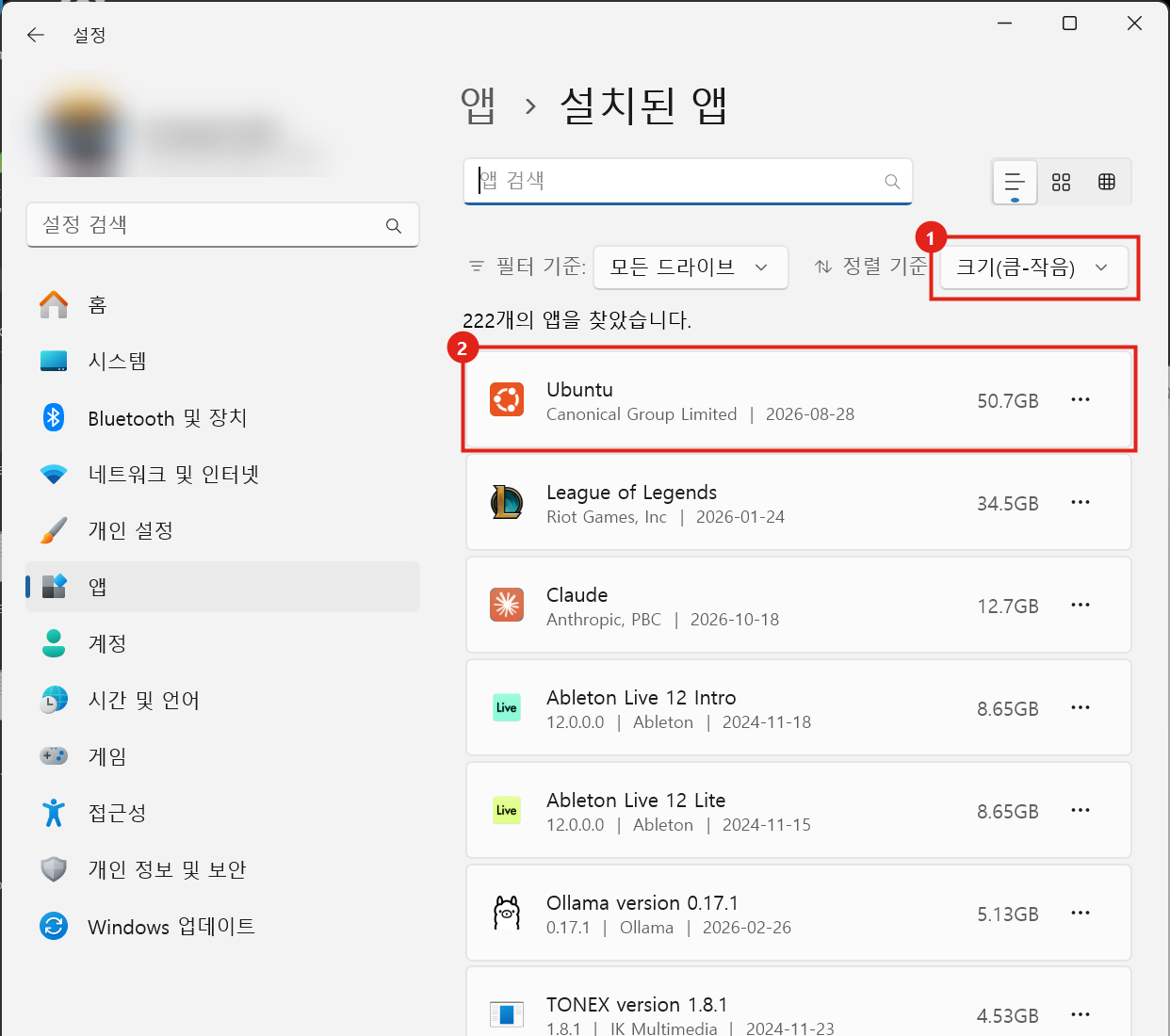Go back with the arrow button
The width and height of the screenshot is (1170, 1036).
click(x=36, y=35)
